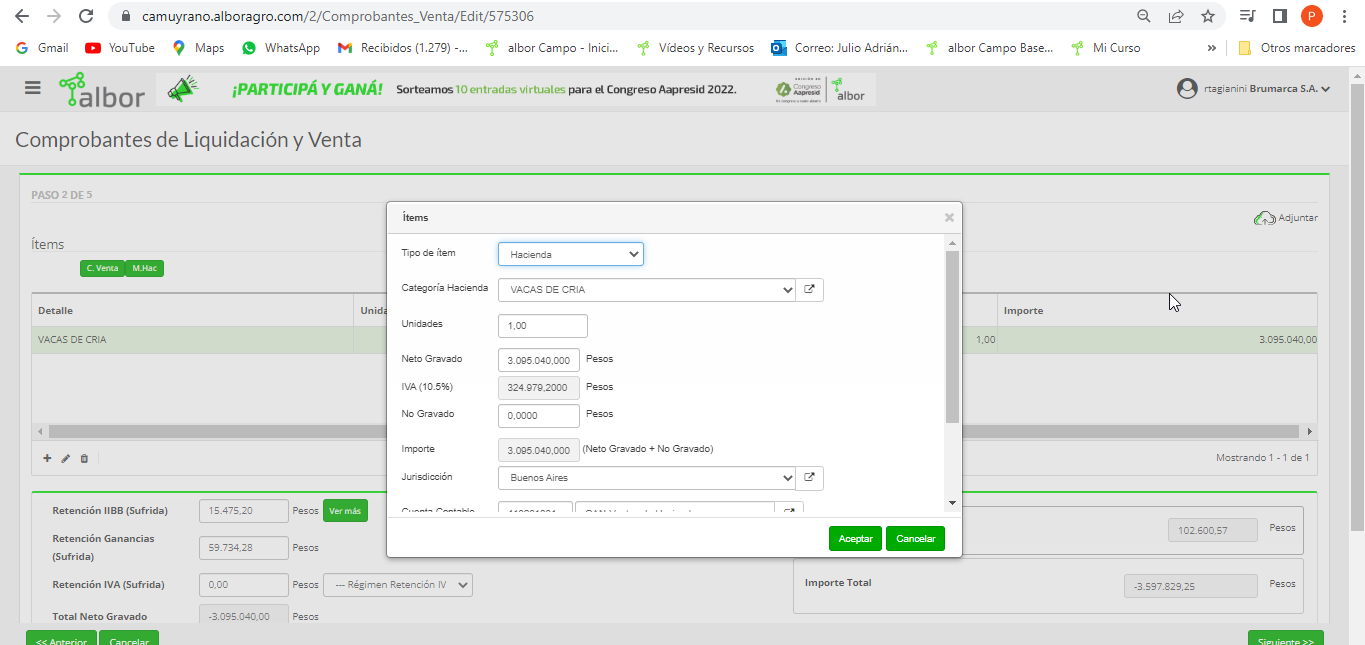Open external link next to Categoría Hacienda
This screenshot has height=645, width=1365.
810,290
